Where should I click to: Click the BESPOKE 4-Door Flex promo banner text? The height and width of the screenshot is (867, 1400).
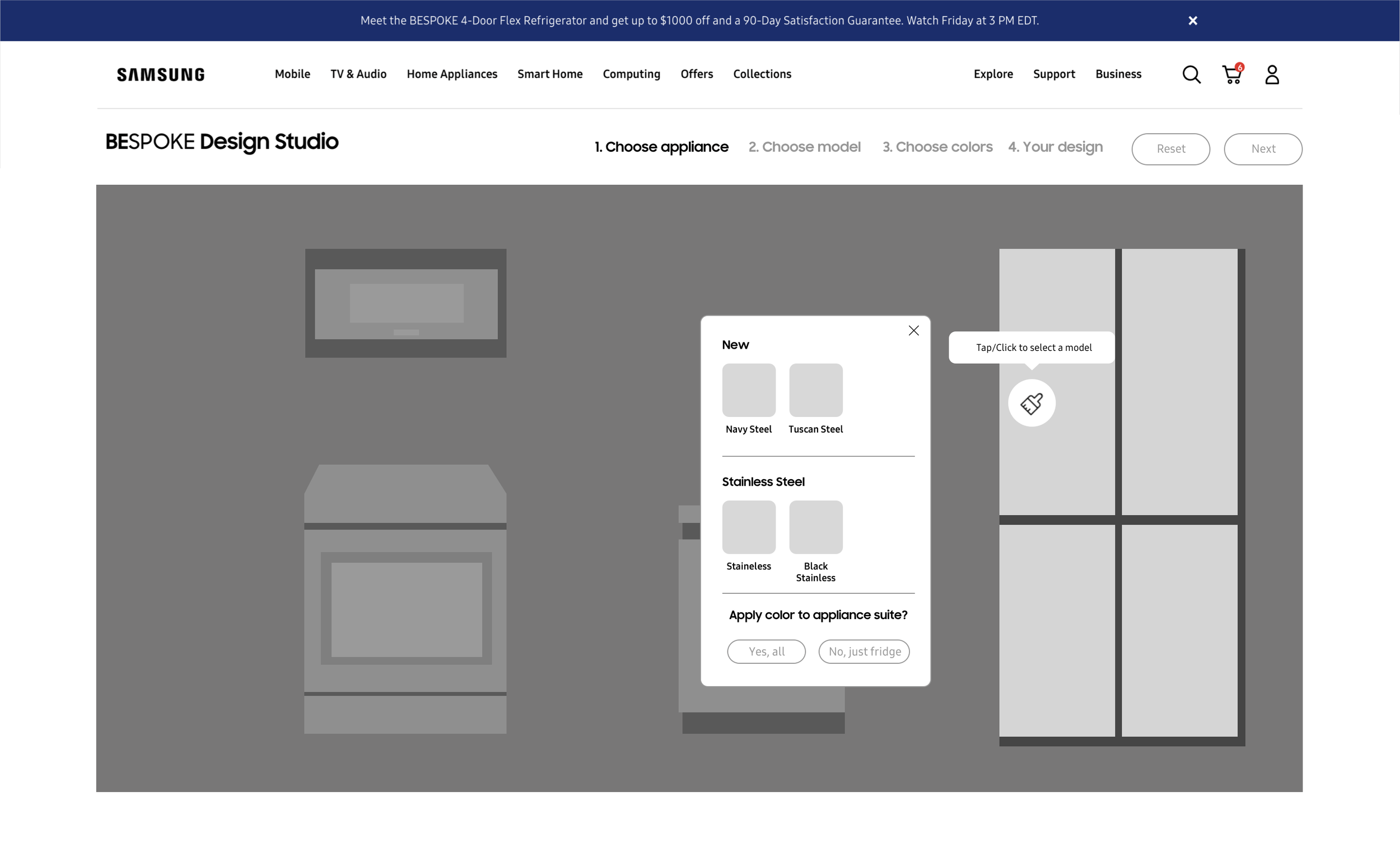point(699,21)
